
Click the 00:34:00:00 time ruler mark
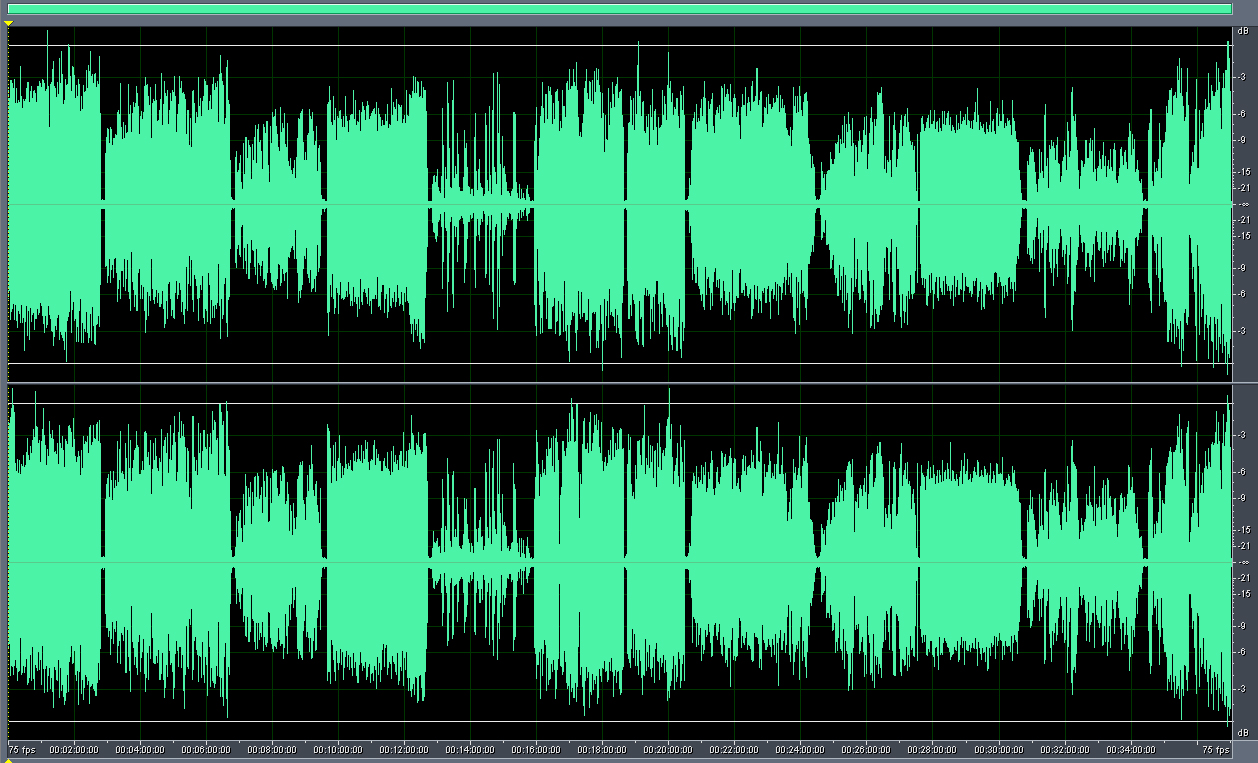pyautogui.click(x=1130, y=749)
